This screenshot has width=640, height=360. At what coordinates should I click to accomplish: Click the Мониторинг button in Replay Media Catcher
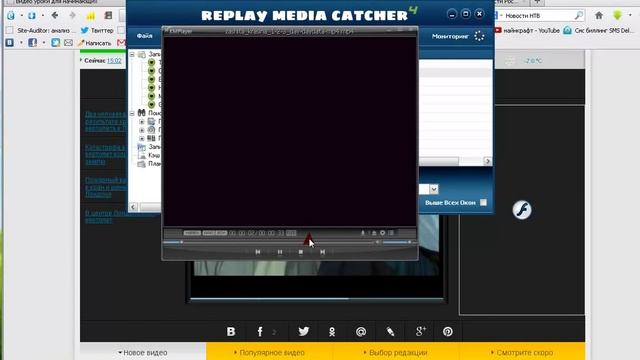click(450, 36)
